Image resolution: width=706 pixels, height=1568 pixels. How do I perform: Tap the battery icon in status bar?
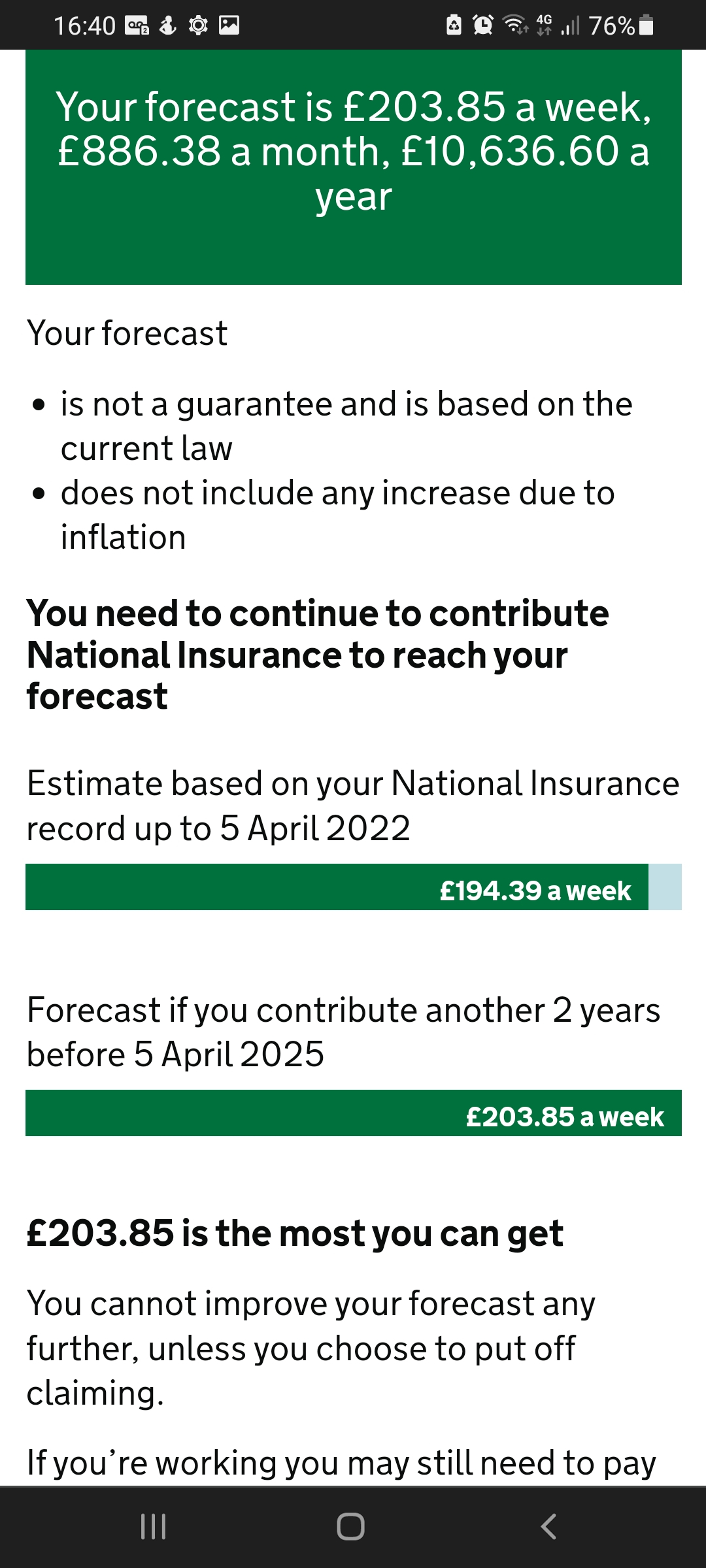tap(646, 25)
